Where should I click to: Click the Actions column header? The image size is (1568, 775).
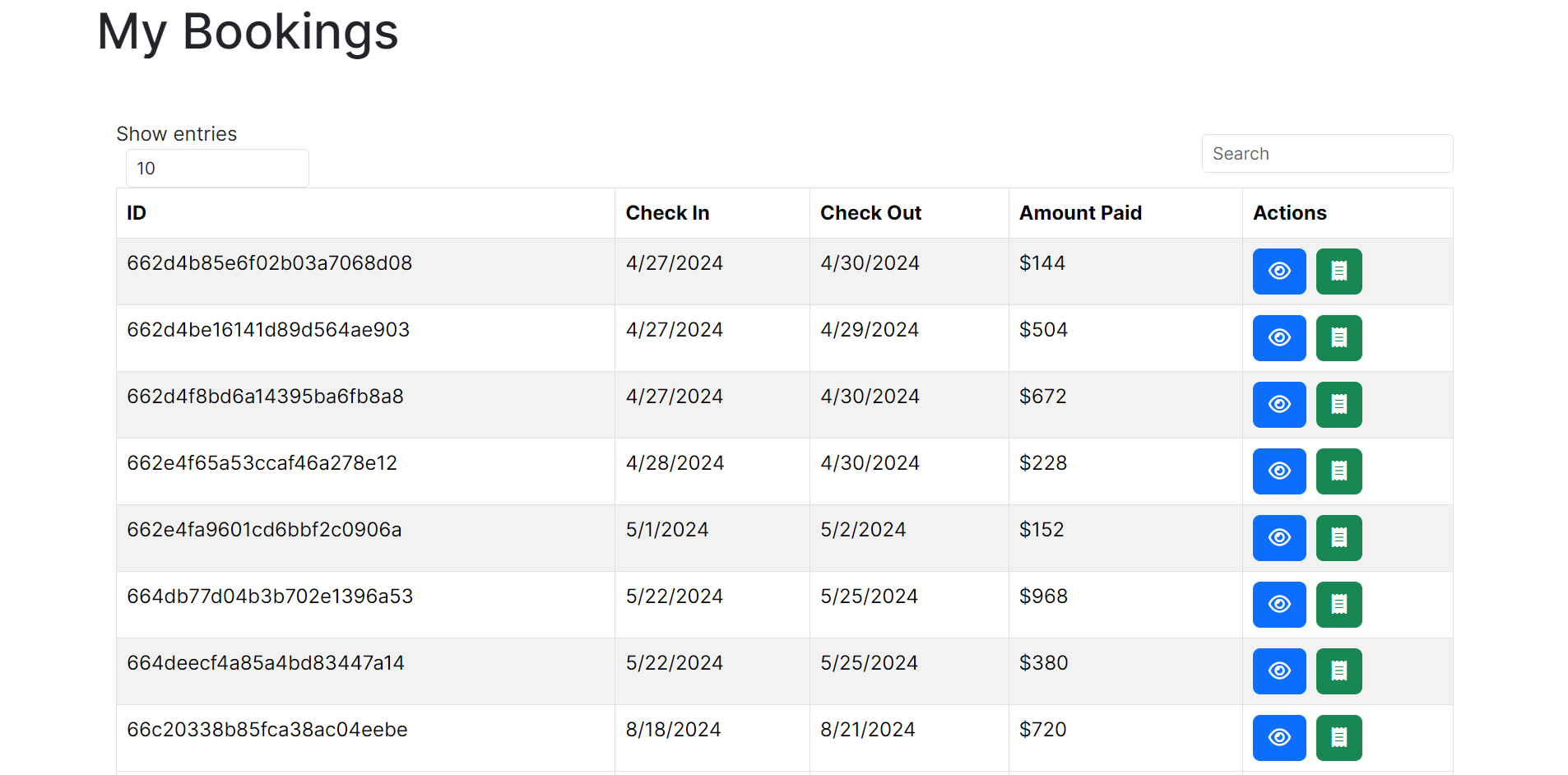(x=1289, y=213)
